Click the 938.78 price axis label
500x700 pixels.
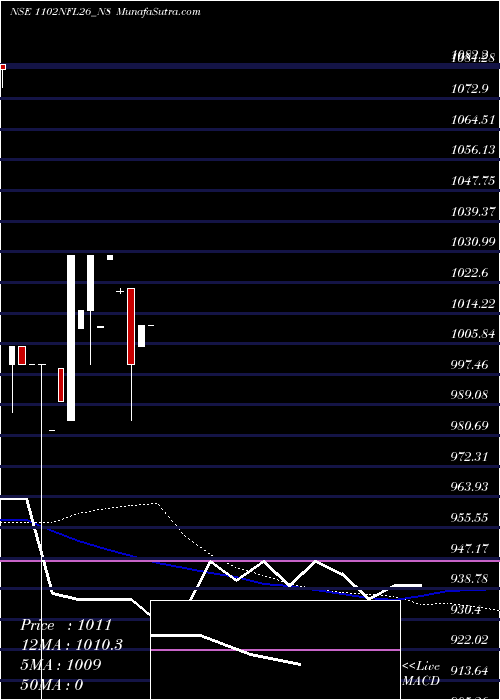pyautogui.click(x=471, y=580)
